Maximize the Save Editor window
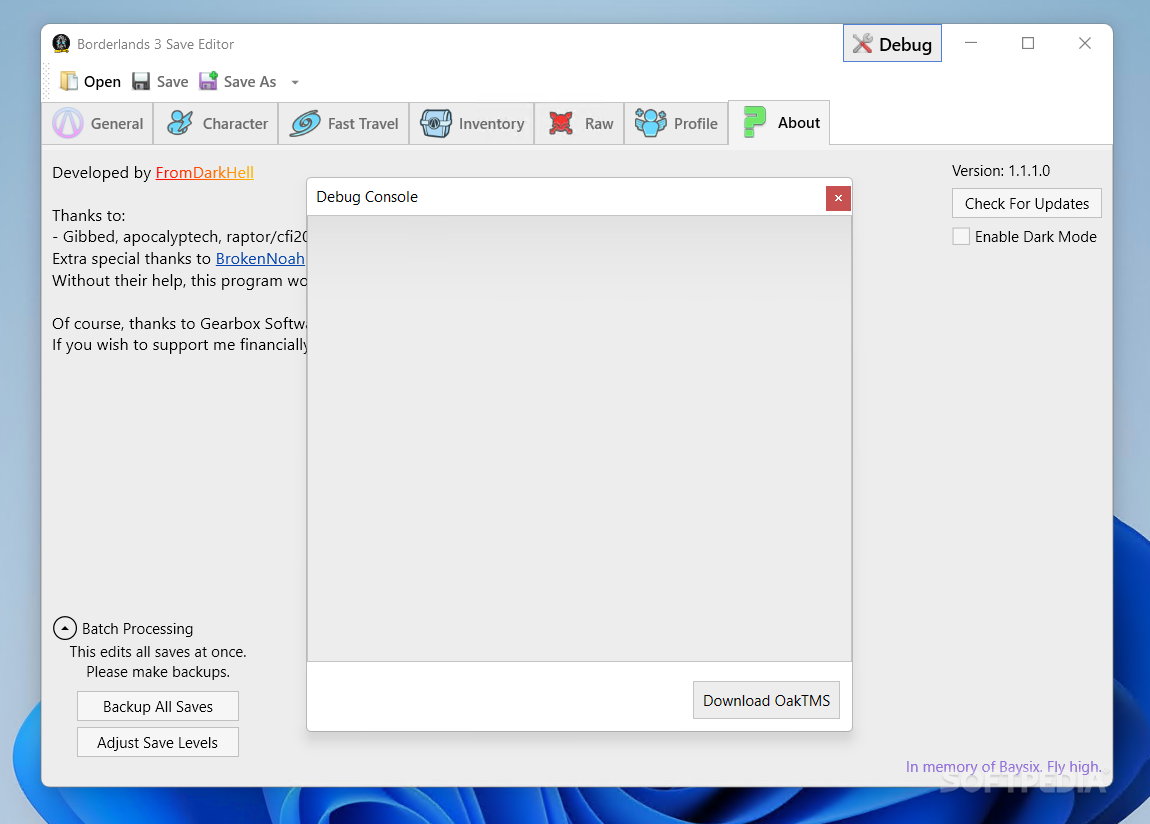 point(1028,43)
